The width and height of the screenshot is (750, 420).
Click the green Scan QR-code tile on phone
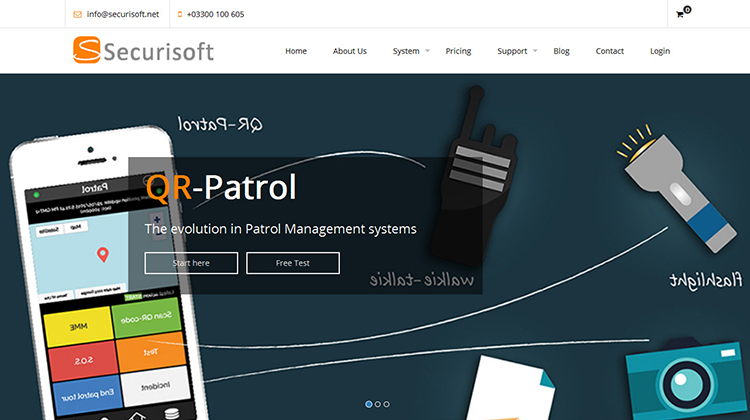coord(146,316)
